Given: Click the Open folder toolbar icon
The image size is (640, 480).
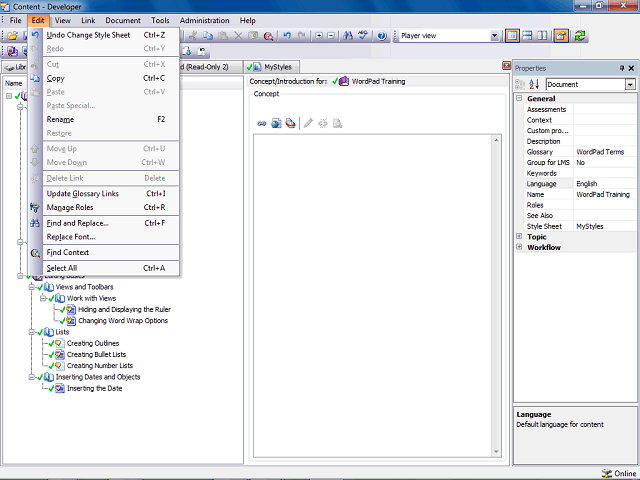Looking at the screenshot, I should click(x=12, y=36).
